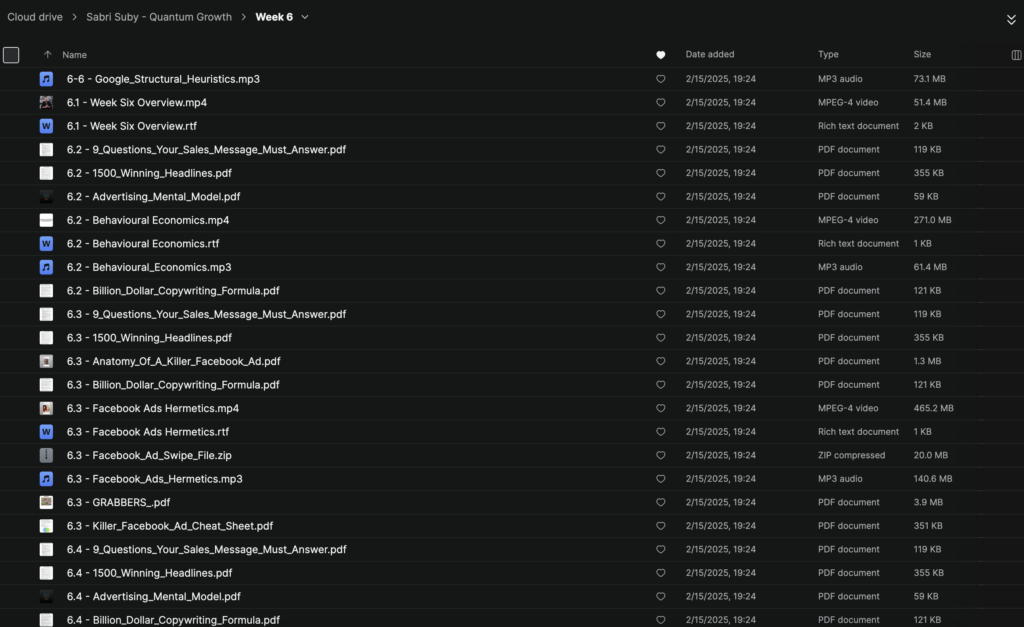Image resolution: width=1024 pixels, height=627 pixels.
Task: Open the dropdown chevron beside Week 6
Action: click(304, 17)
